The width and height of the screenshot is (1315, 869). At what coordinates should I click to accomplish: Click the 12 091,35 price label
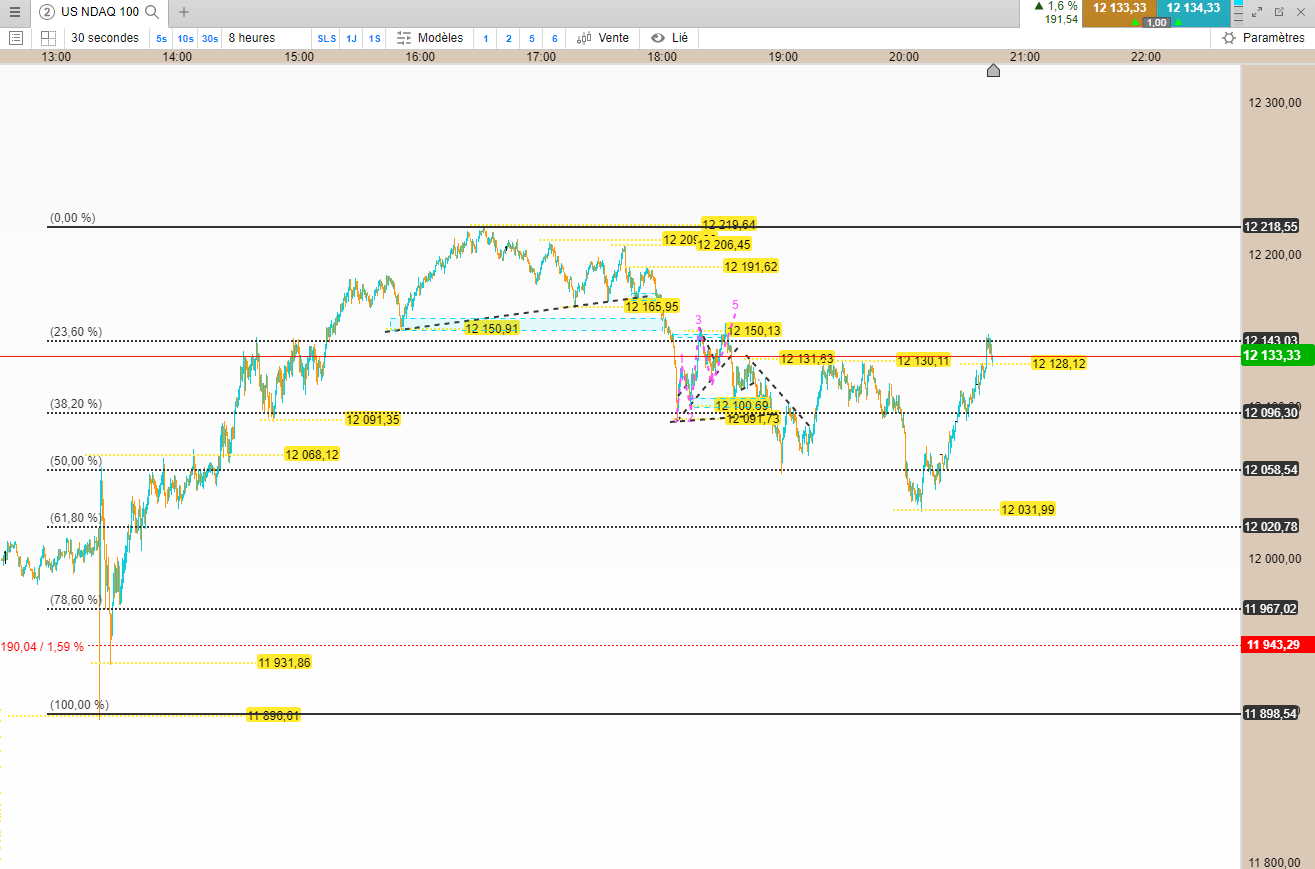pyautogui.click(x=373, y=419)
